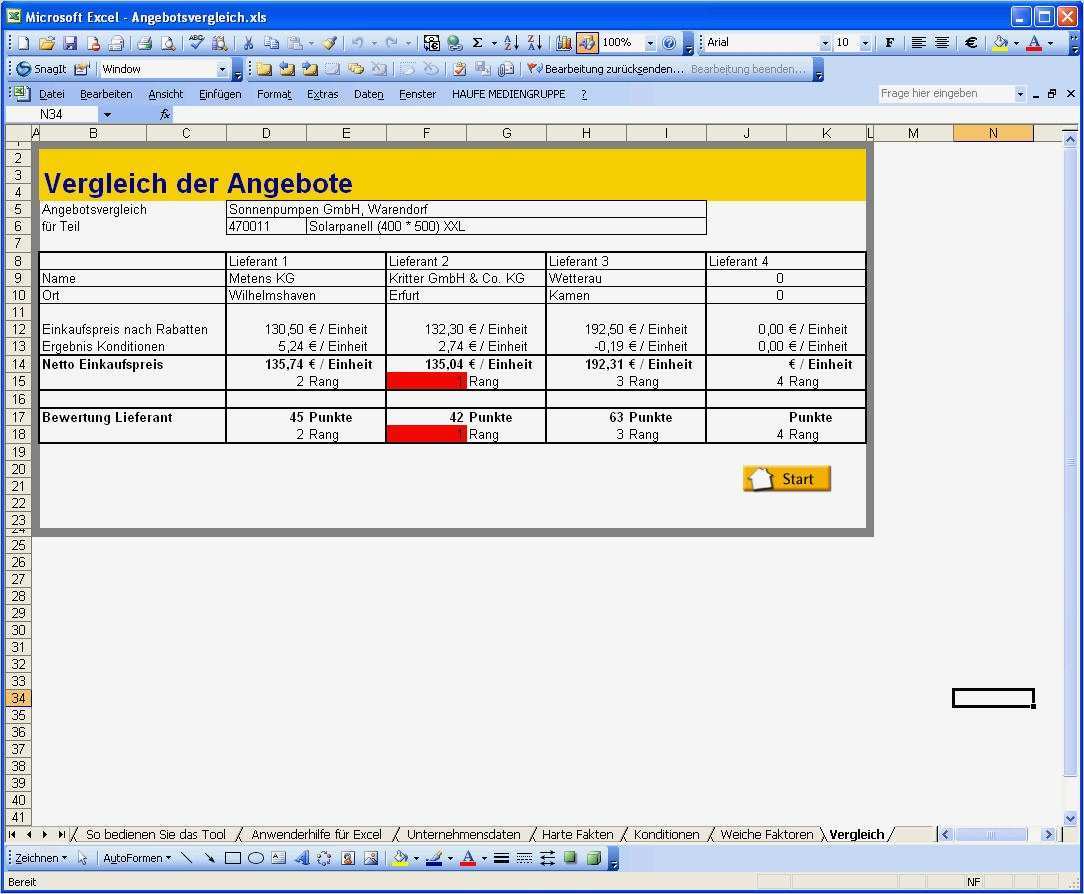This screenshot has width=1084, height=894.
Task: Click the AutoSum sigma icon
Action: pyautogui.click(x=478, y=43)
